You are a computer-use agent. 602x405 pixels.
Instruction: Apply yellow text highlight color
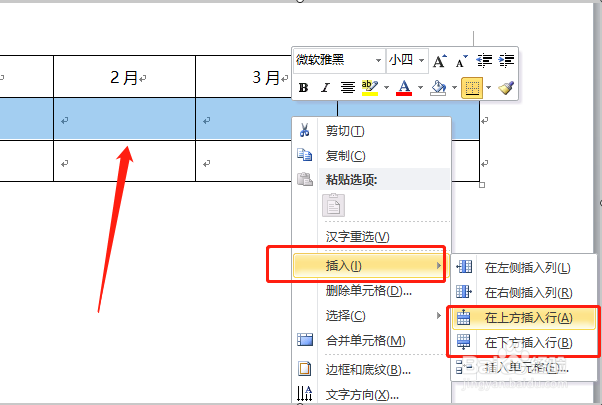click(x=370, y=88)
